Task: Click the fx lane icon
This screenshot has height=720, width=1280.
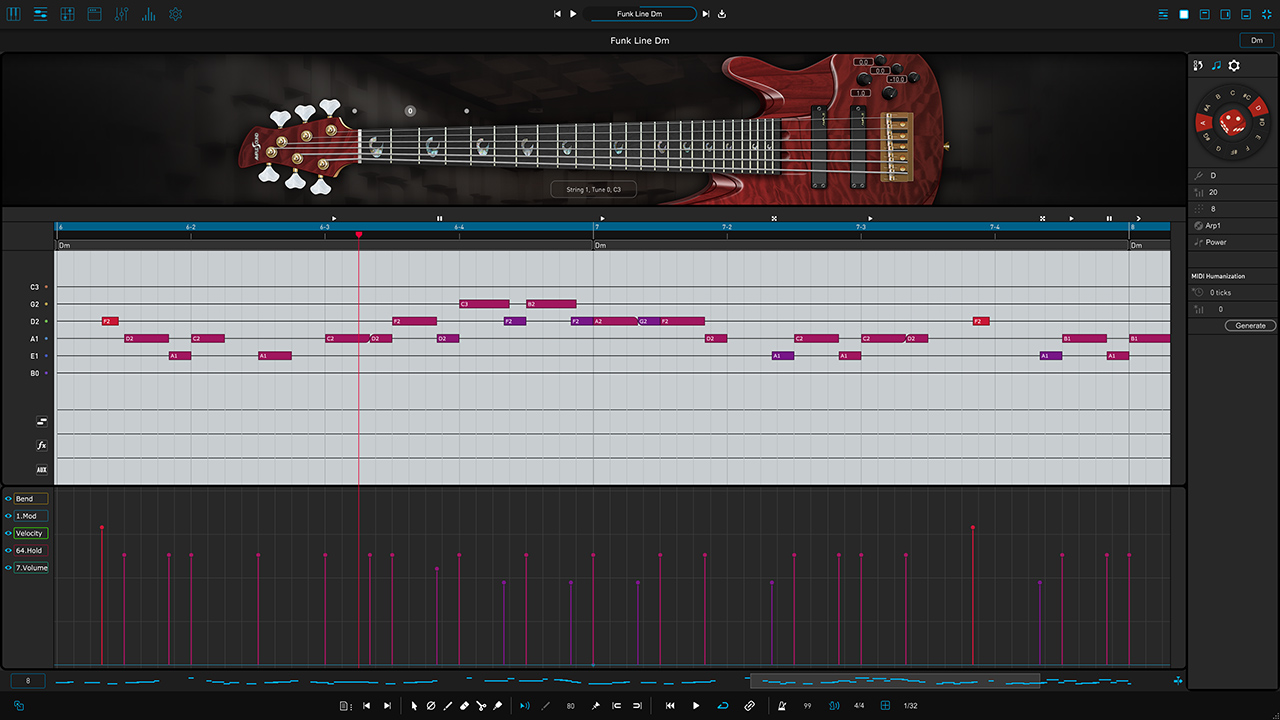Action: (x=42, y=446)
